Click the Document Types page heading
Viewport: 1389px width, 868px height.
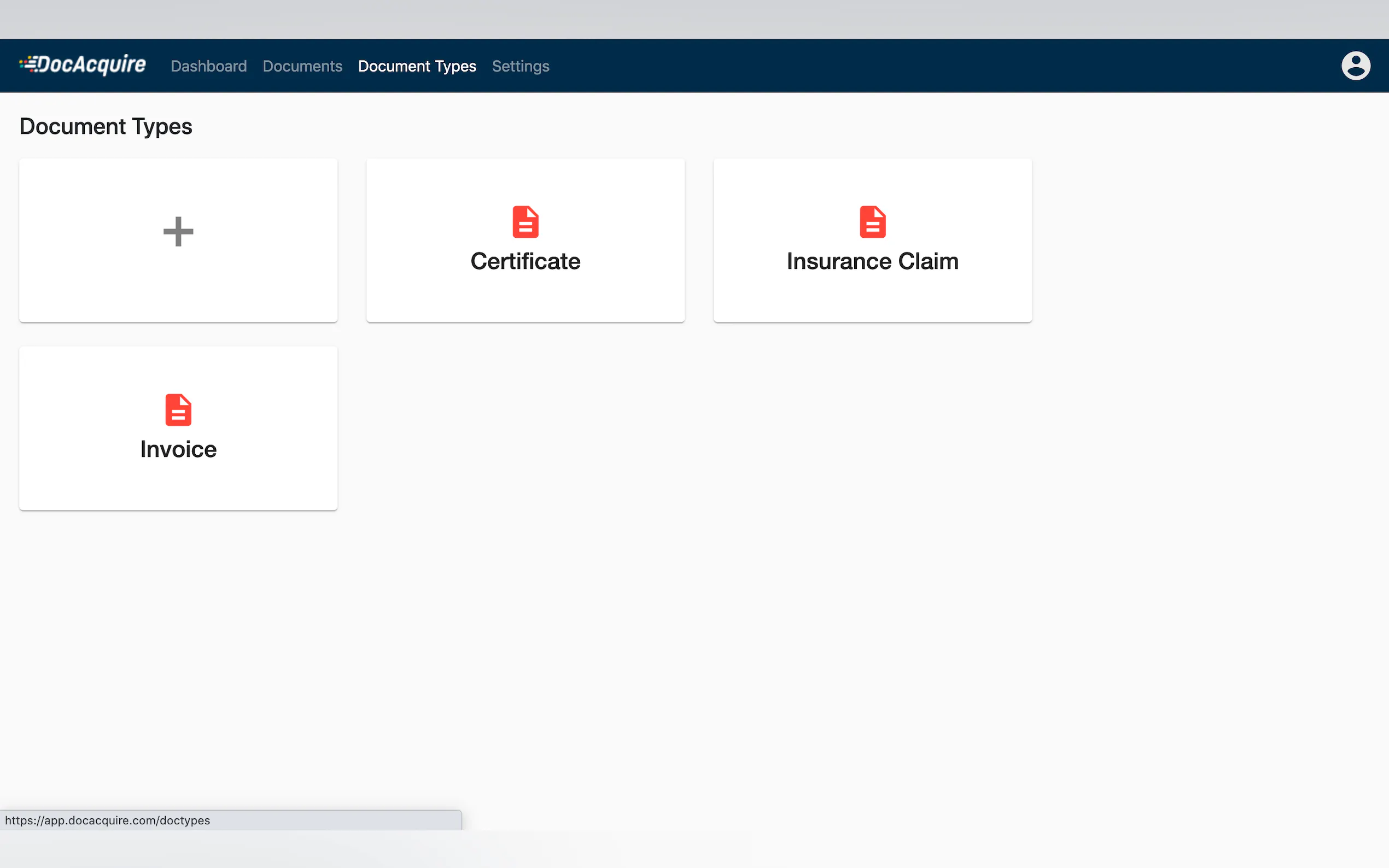[106, 126]
